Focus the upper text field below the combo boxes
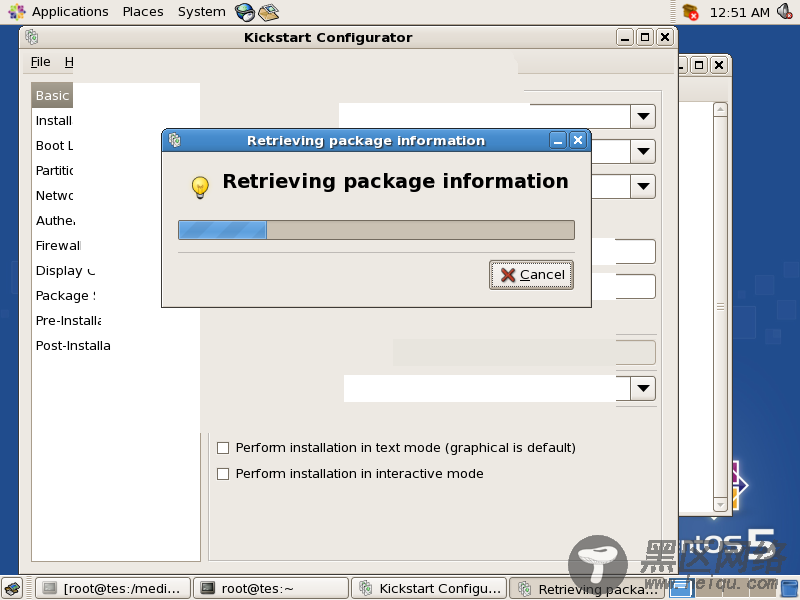The image size is (800, 600). [x=624, y=252]
